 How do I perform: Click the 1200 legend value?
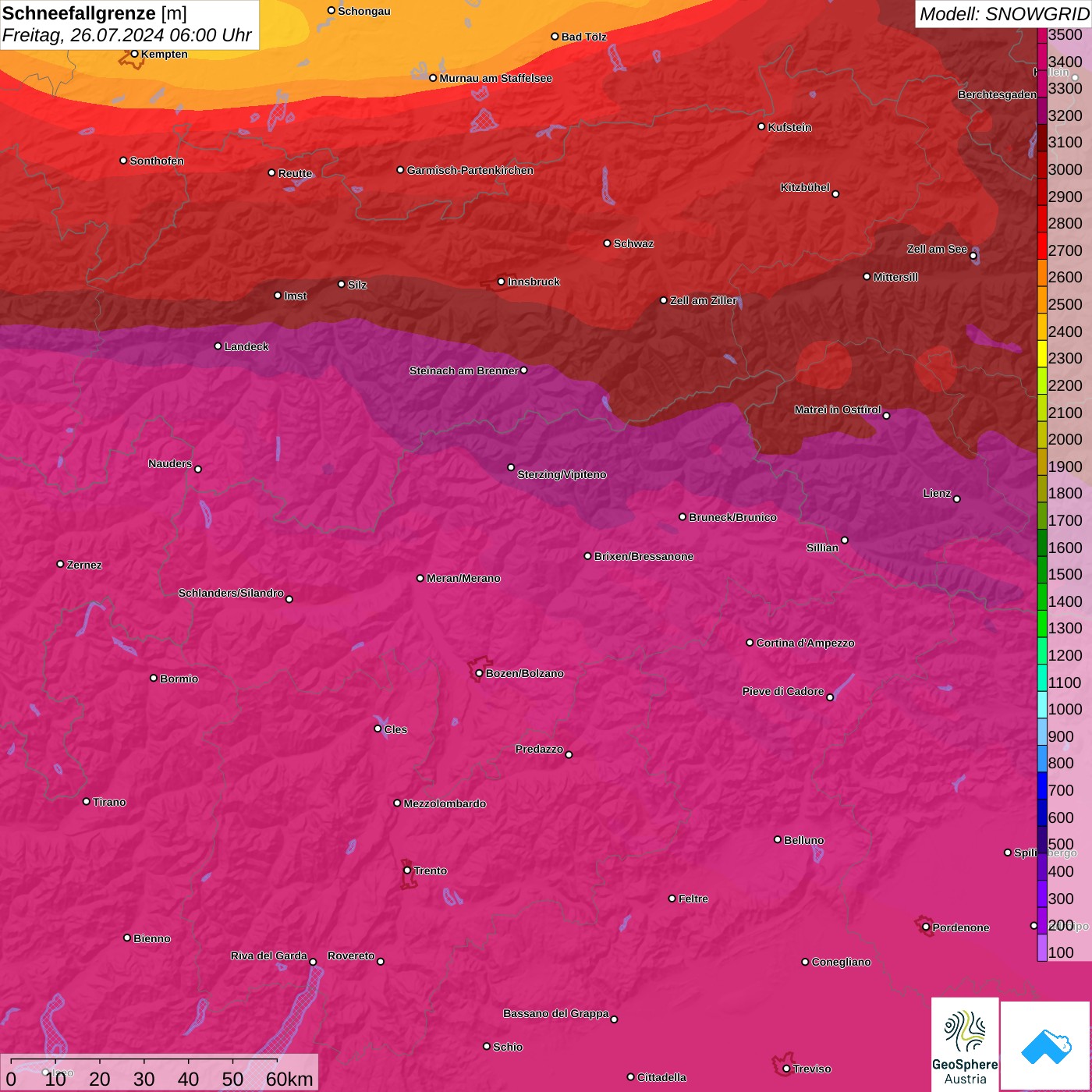1065,655
